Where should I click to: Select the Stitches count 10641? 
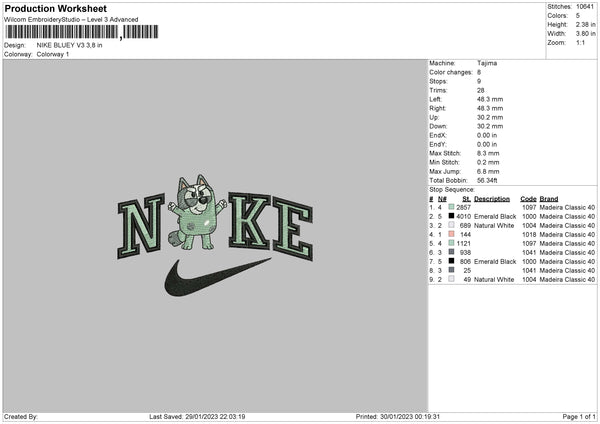pos(585,7)
